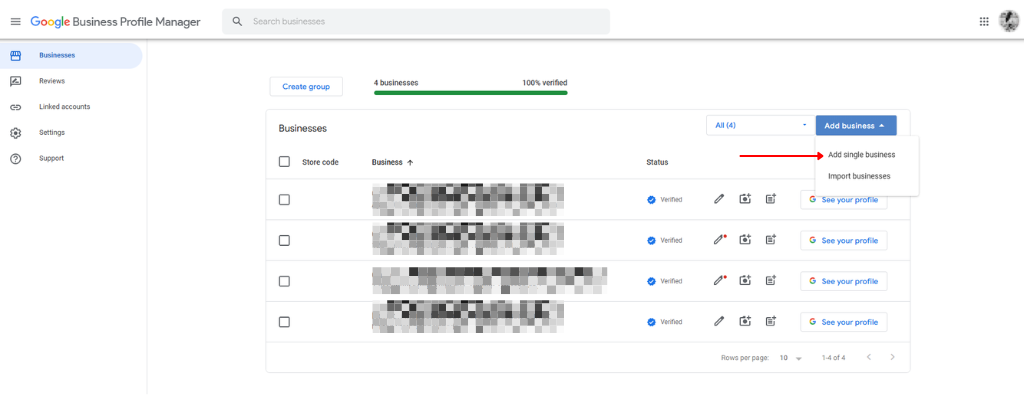Click the Status column header
This screenshot has width=1024, height=400.
point(657,162)
